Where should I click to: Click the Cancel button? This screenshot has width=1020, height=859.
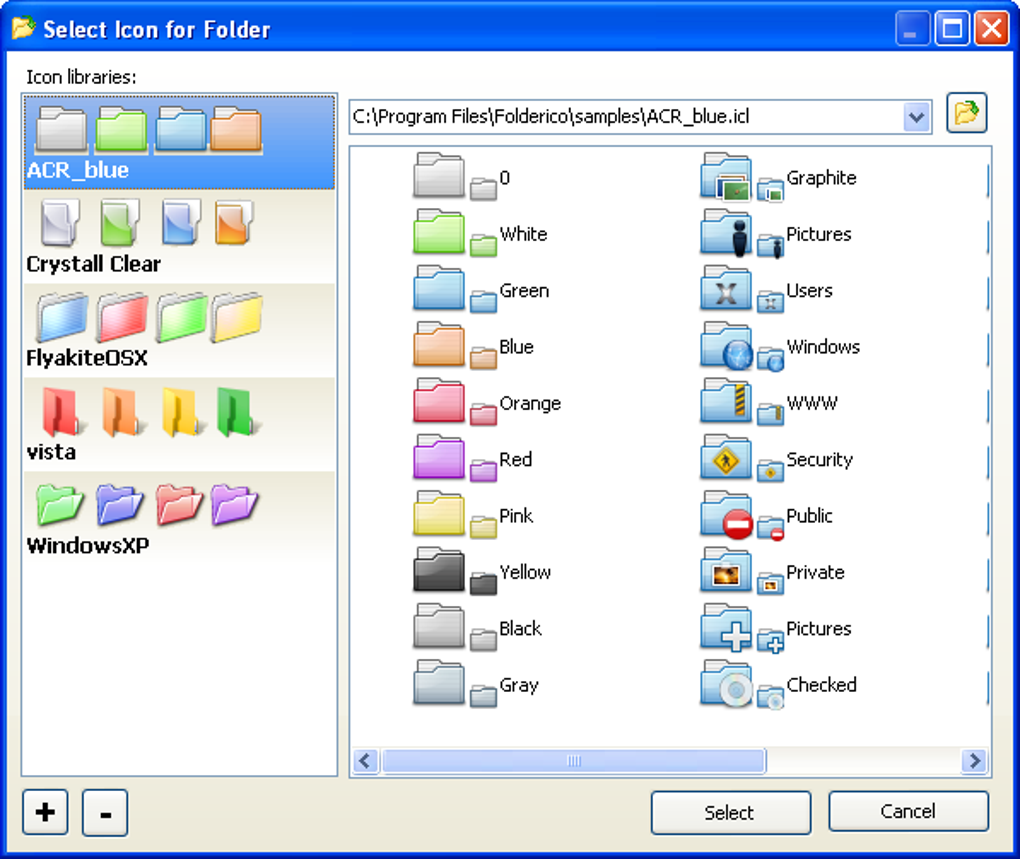point(908,811)
